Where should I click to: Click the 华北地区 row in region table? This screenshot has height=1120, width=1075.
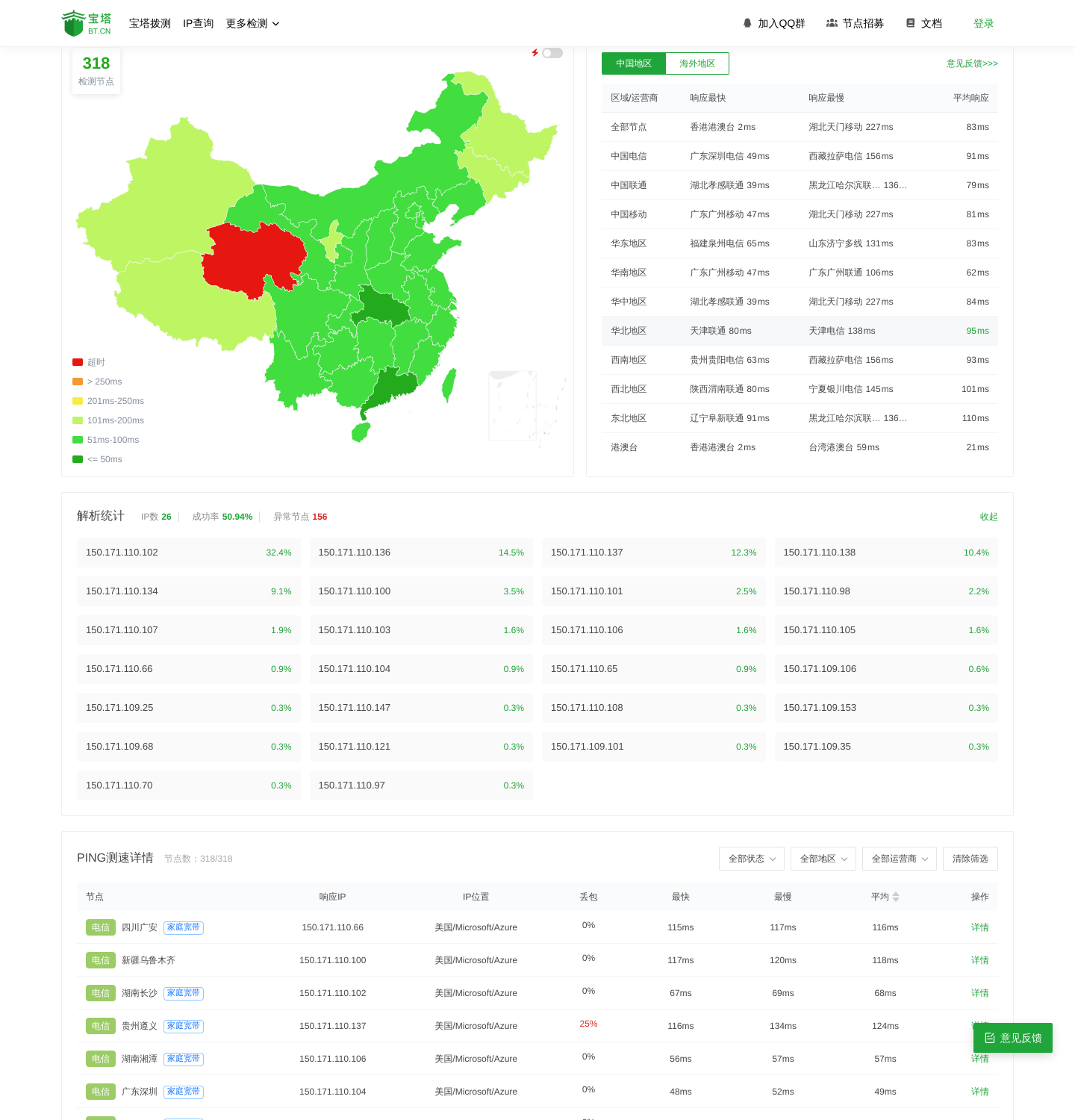click(x=800, y=331)
